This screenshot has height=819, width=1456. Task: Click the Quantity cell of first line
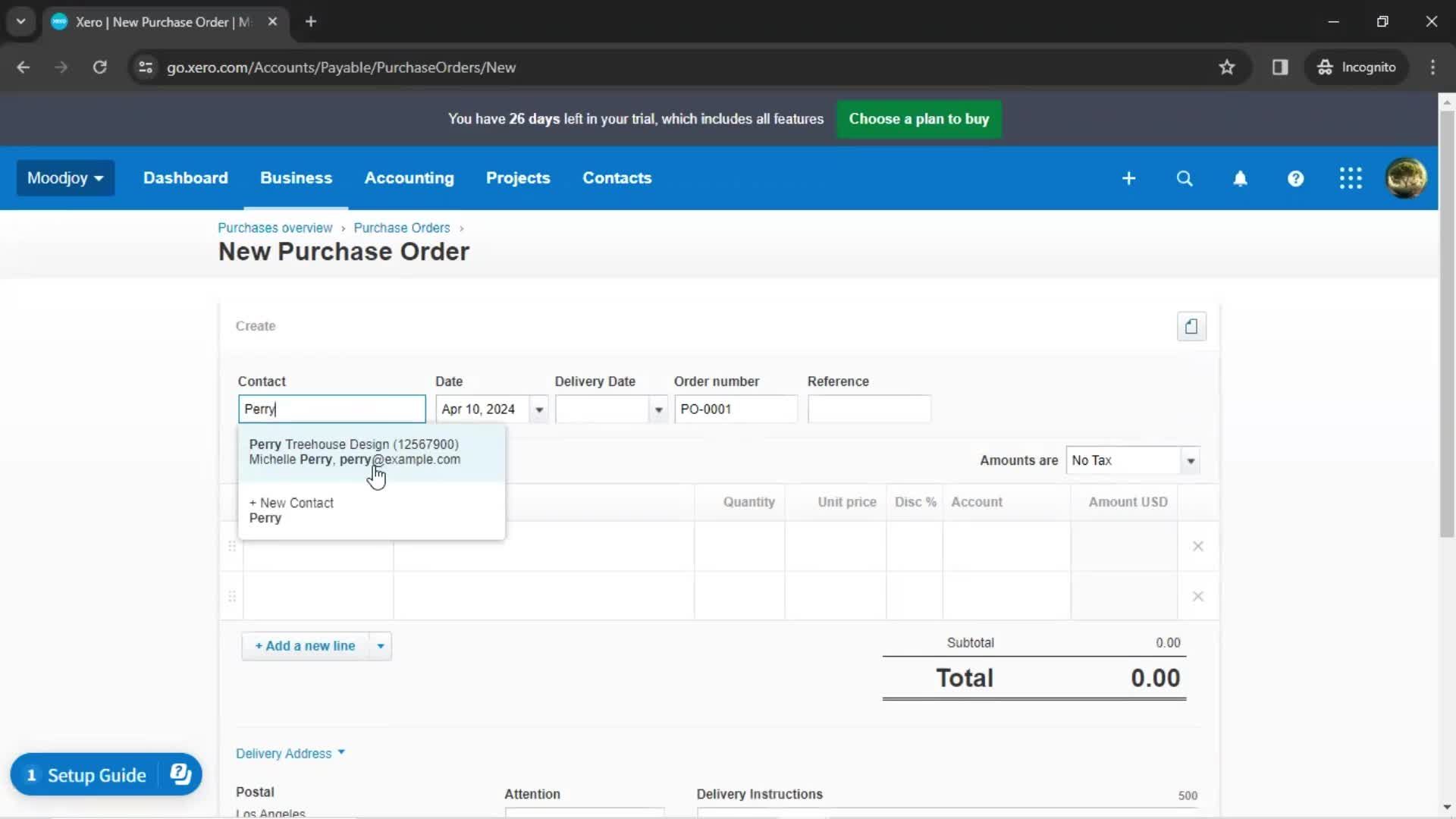pyautogui.click(x=739, y=546)
